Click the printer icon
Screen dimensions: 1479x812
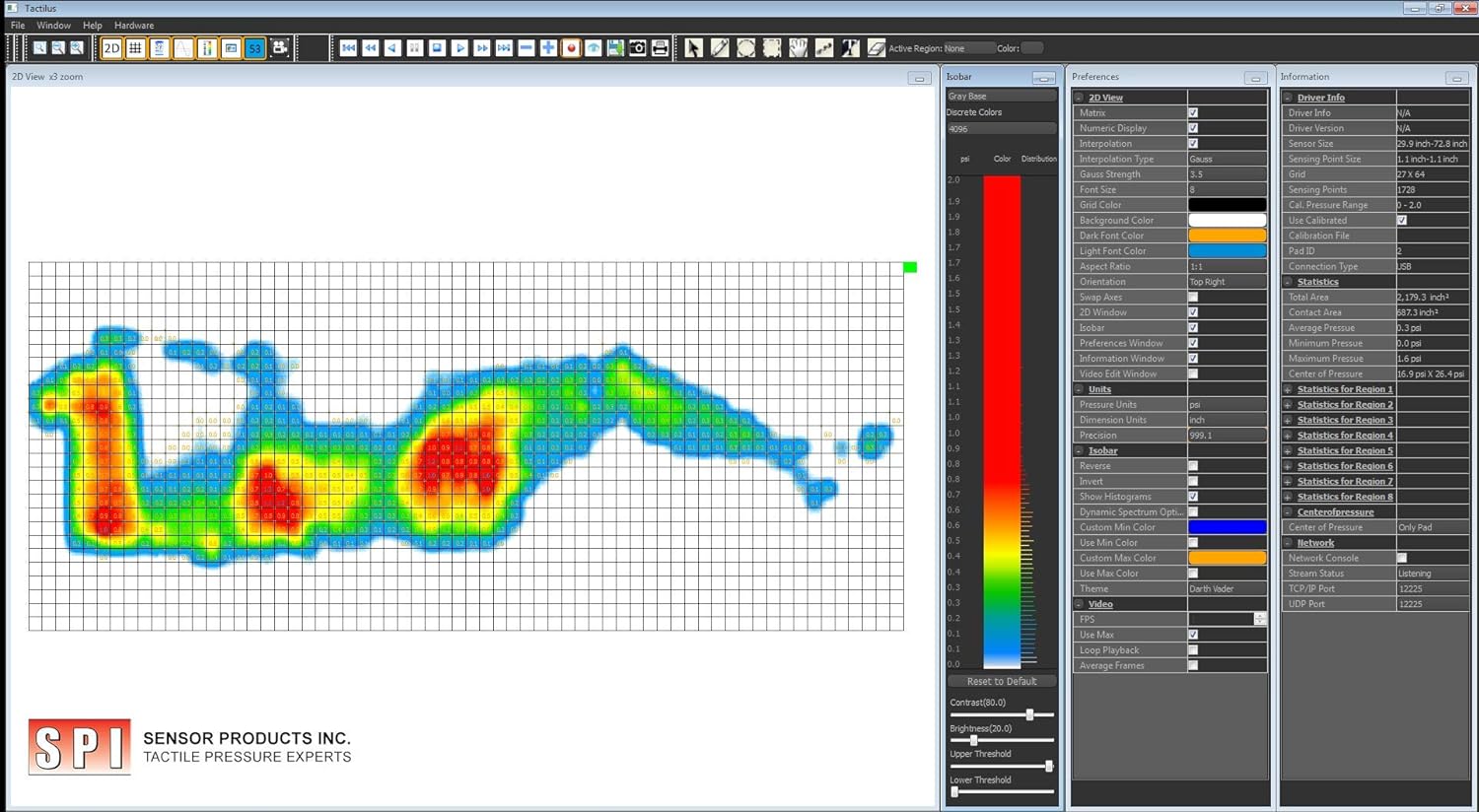(660, 48)
